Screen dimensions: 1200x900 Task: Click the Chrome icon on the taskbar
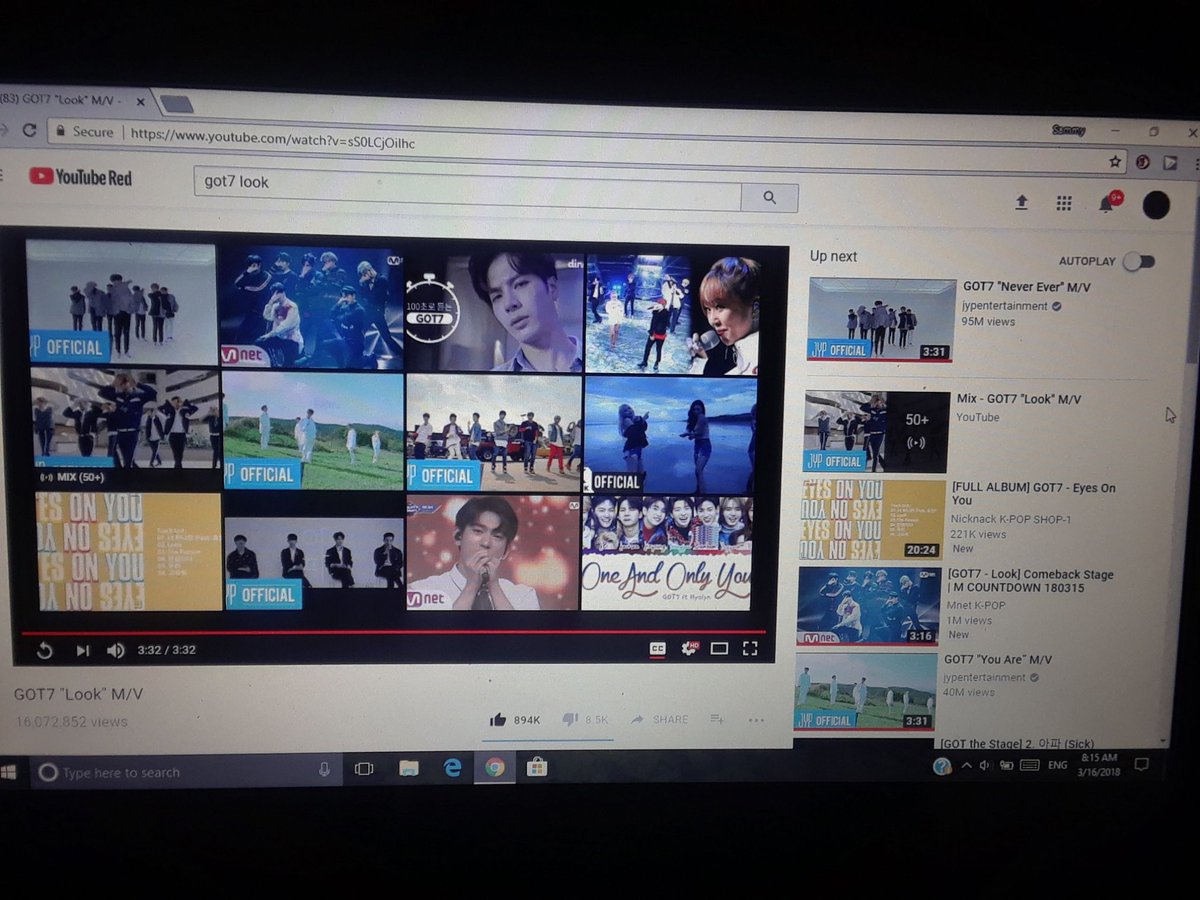(494, 767)
